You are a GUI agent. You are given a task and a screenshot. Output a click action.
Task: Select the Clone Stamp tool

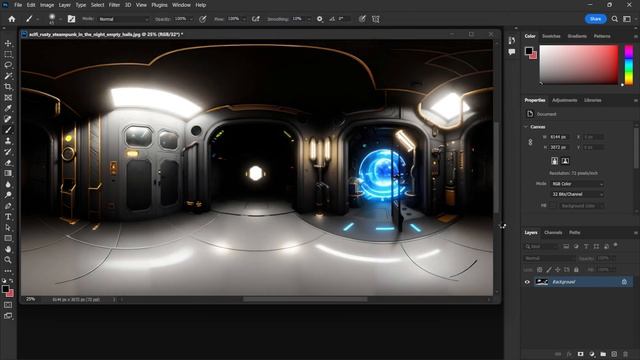8,141
